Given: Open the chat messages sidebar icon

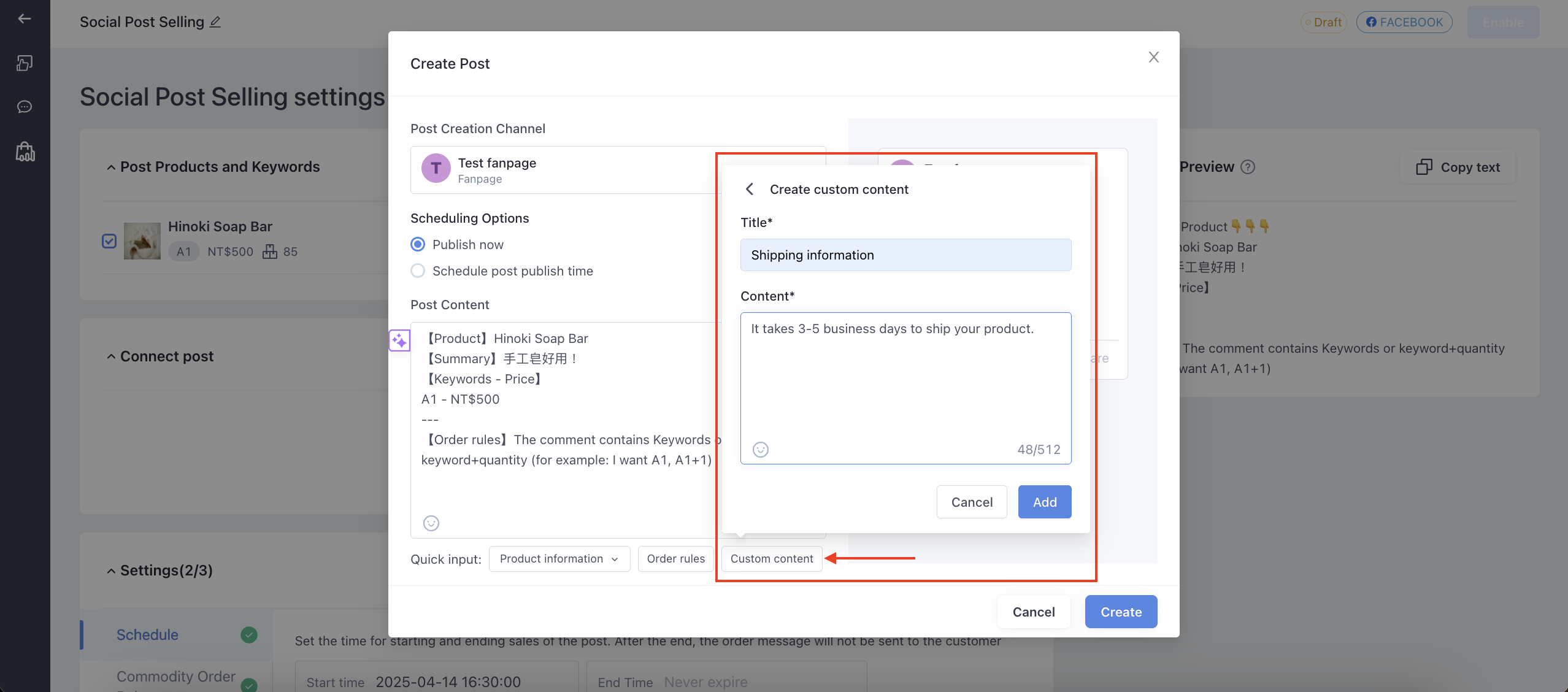Looking at the screenshot, I should [x=25, y=107].
